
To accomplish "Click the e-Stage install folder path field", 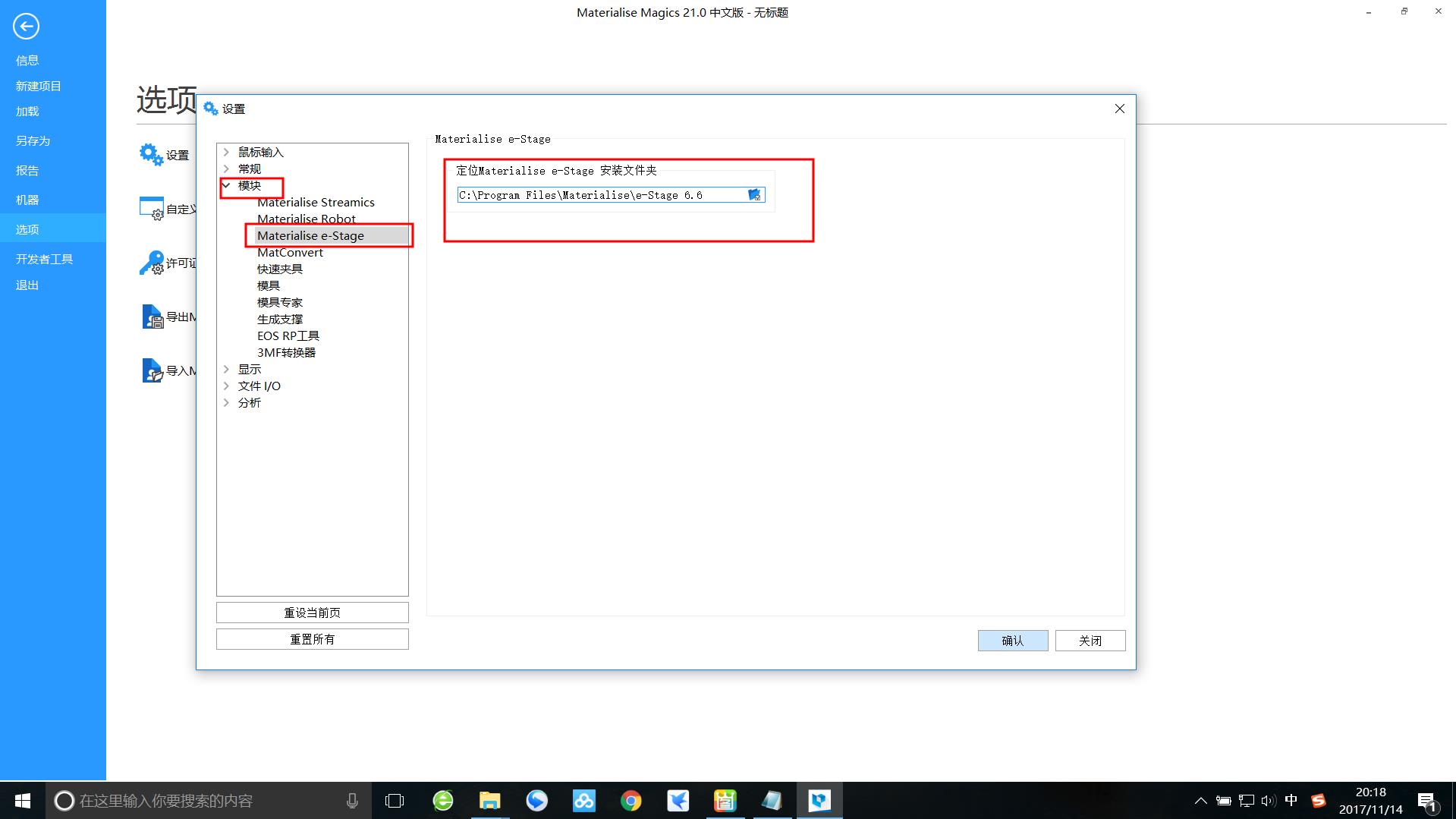I will tap(599, 195).
